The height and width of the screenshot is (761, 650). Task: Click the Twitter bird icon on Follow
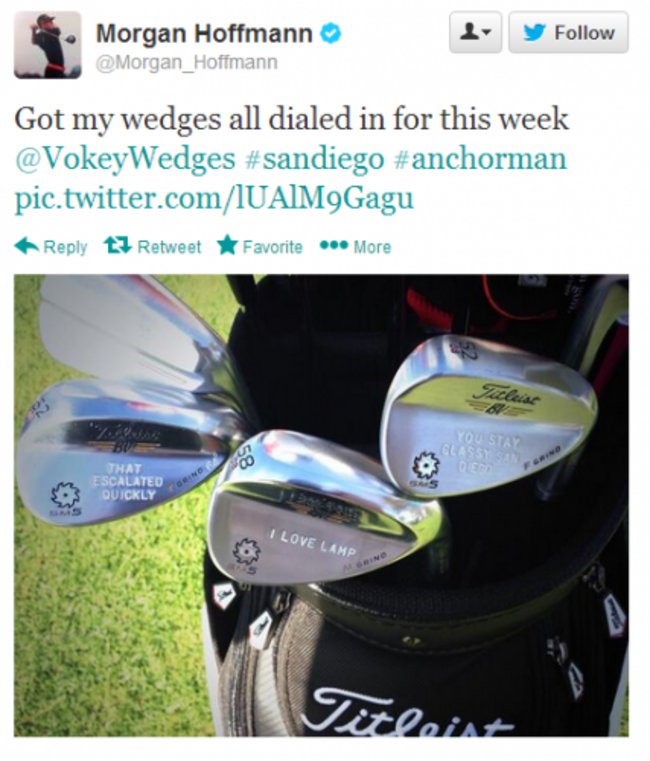pos(534,33)
